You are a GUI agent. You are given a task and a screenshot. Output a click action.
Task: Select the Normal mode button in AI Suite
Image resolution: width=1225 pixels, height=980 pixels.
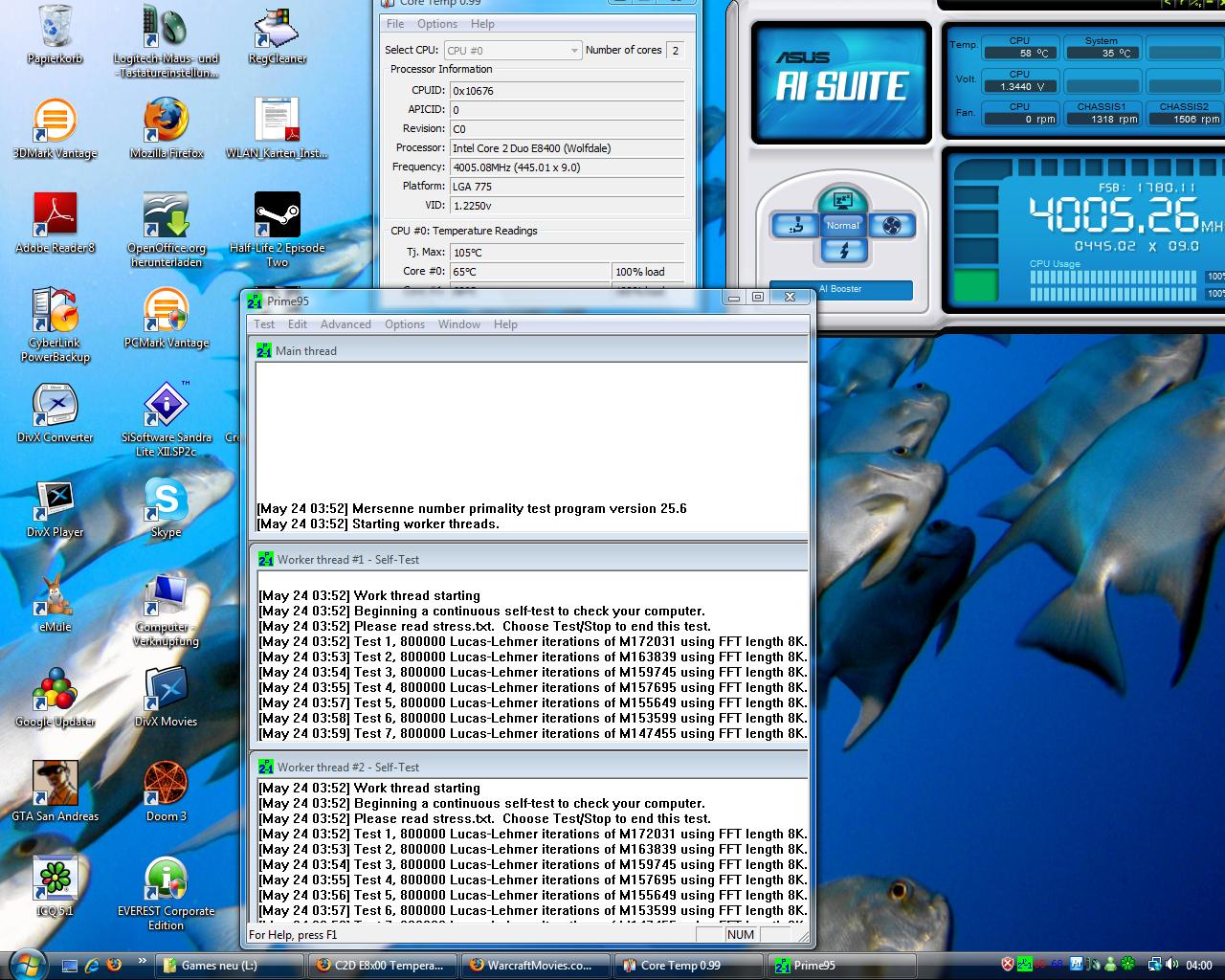(842, 226)
